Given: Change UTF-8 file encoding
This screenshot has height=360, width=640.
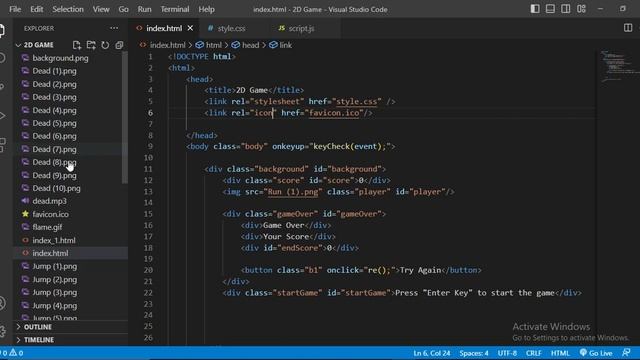Looking at the screenshot, I should (x=507, y=353).
